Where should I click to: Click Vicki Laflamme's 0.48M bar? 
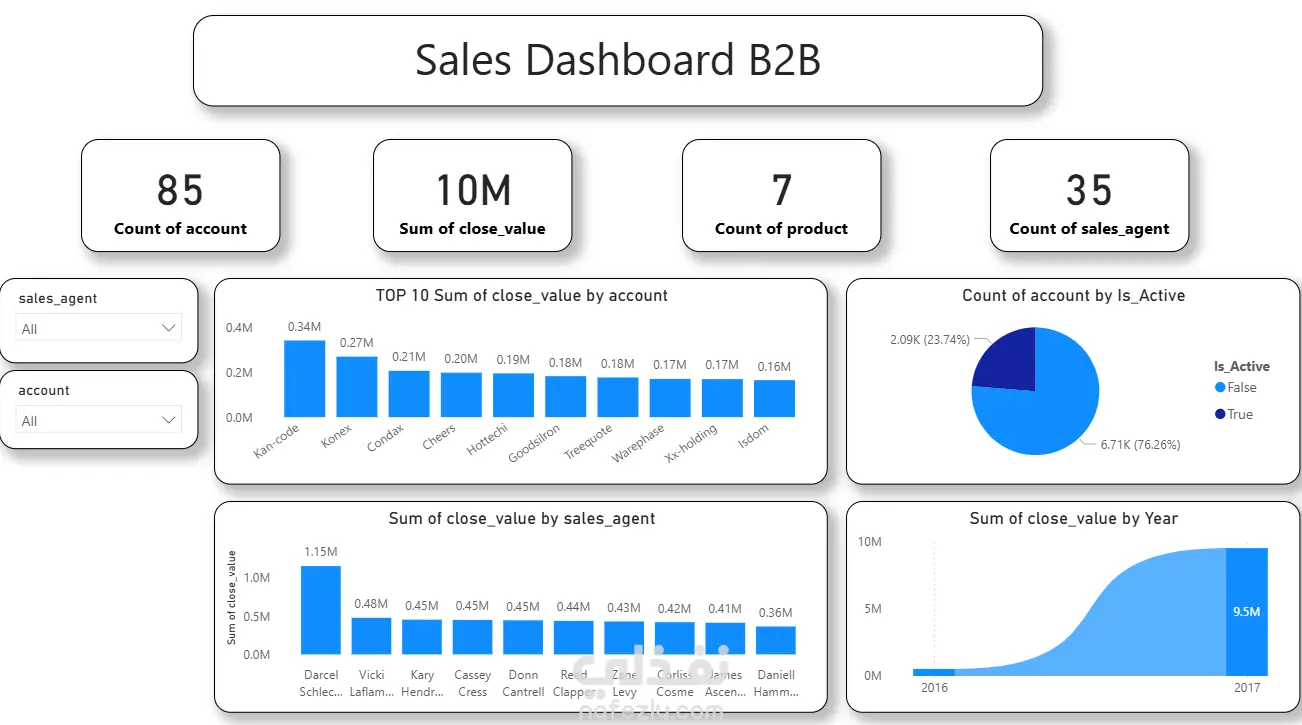click(x=371, y=636)
